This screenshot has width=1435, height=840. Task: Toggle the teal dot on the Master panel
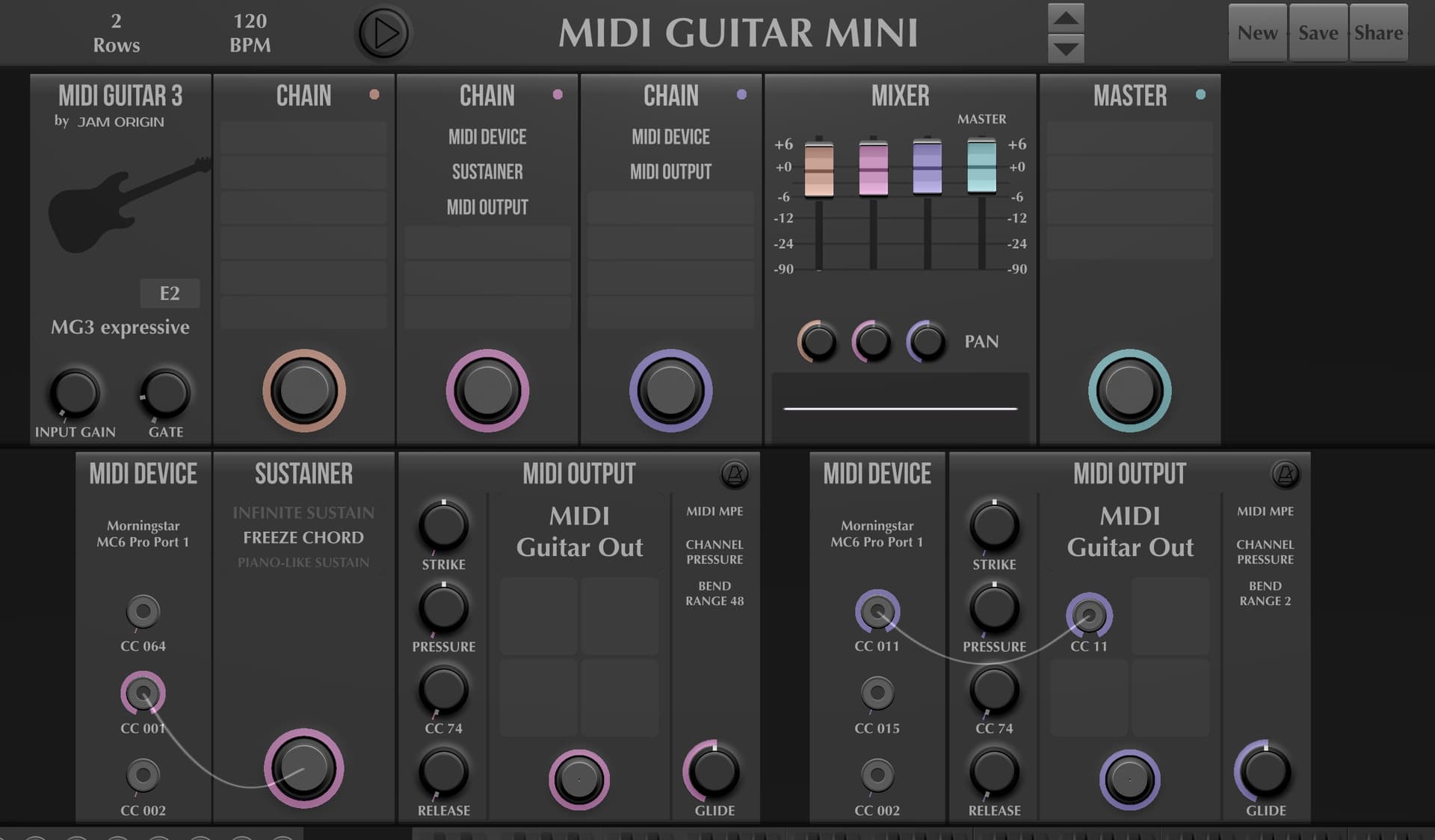pos(1200,94)
